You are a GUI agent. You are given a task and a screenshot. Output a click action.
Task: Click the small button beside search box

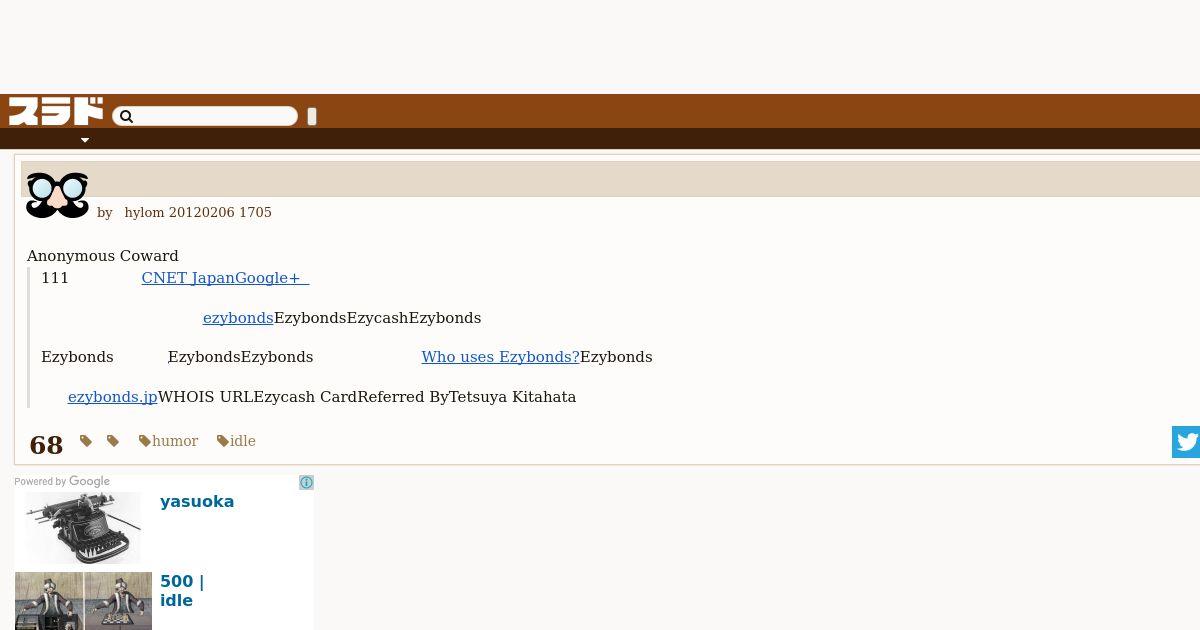click(312, 117)
